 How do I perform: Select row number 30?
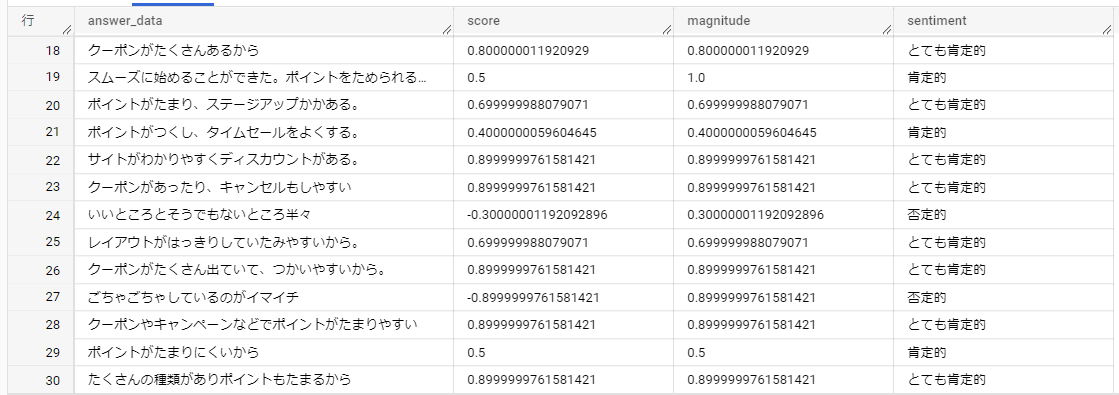[53, 380]
